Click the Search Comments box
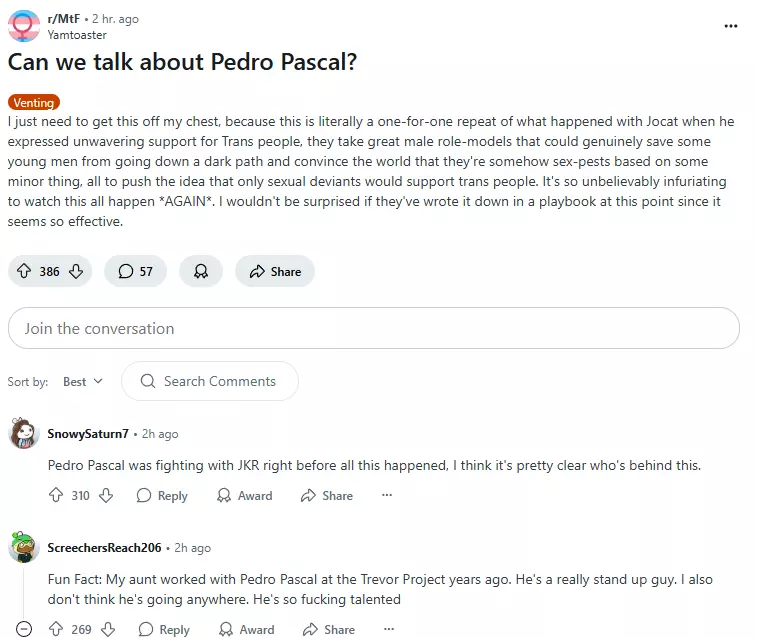This screenshot has width=757, height=638. (x=210, y=381)
